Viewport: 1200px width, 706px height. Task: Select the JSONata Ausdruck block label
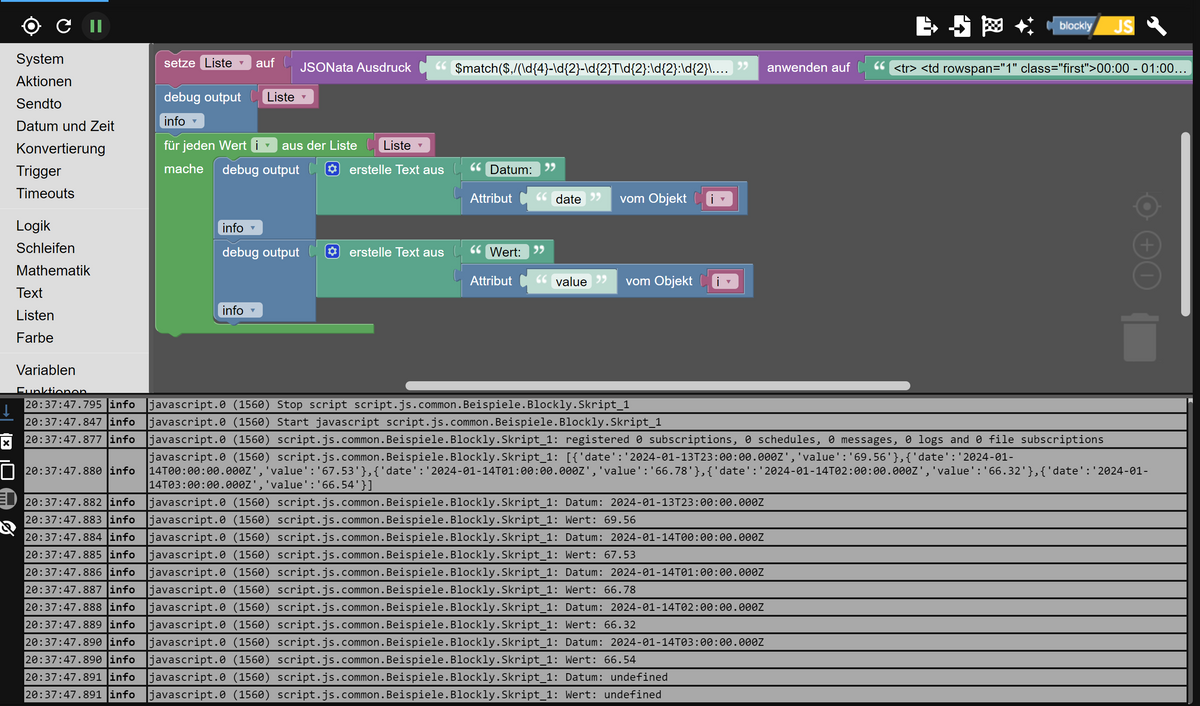coord(355,68)
